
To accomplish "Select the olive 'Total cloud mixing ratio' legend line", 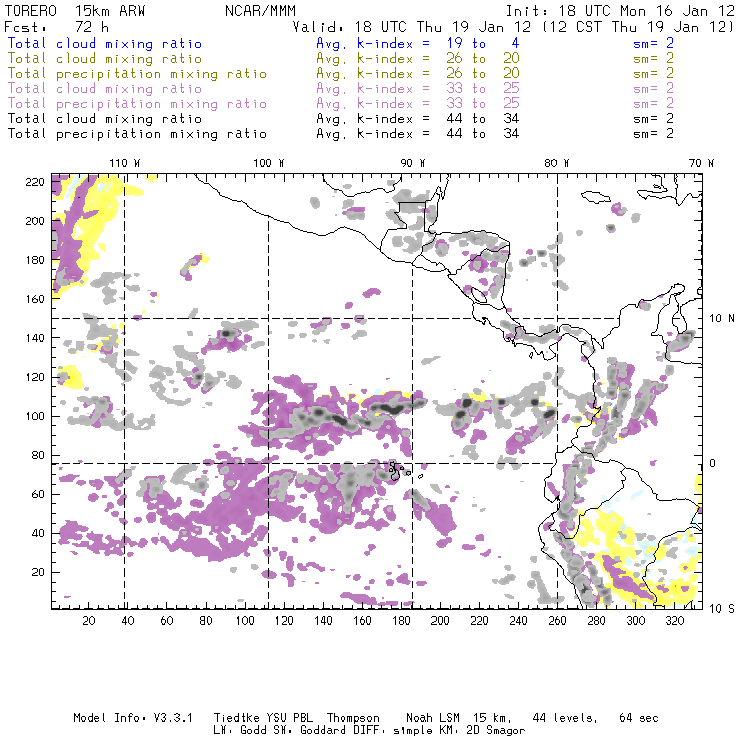I will pos(105,59).
